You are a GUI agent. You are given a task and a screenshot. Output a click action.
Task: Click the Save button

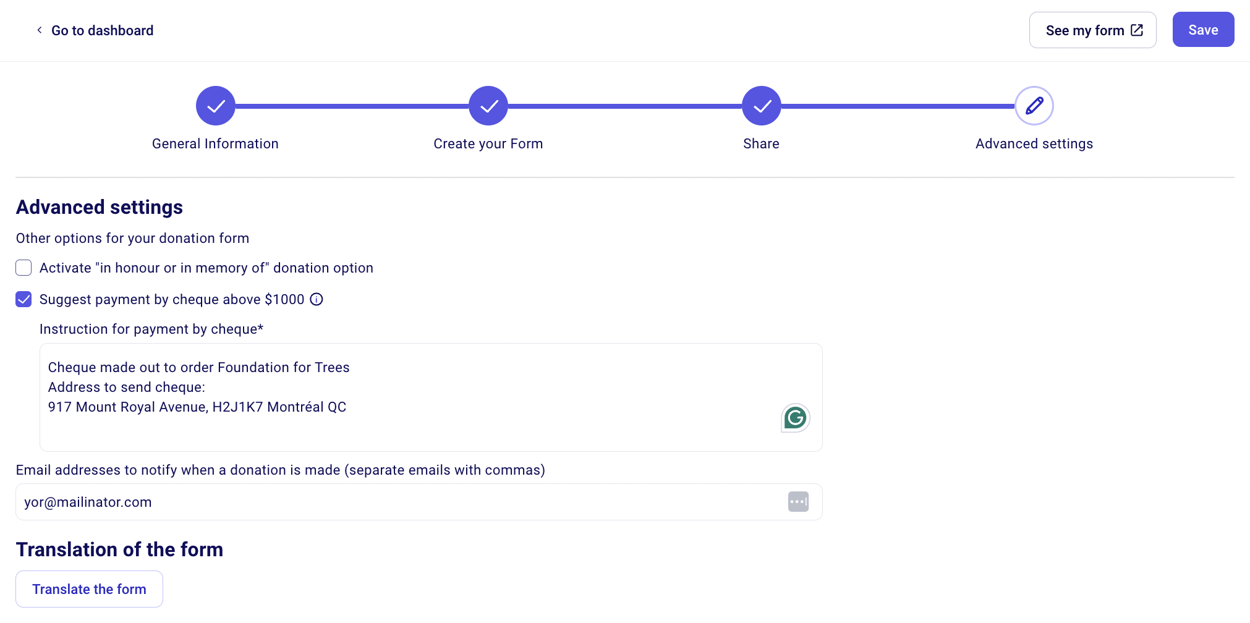(1203, 29)
